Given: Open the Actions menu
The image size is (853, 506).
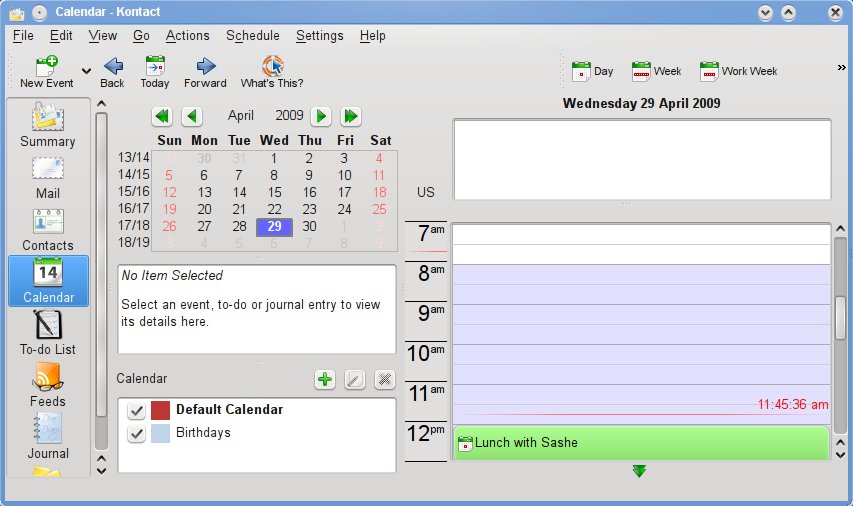Looking at the screenshot, I should 187,35.
